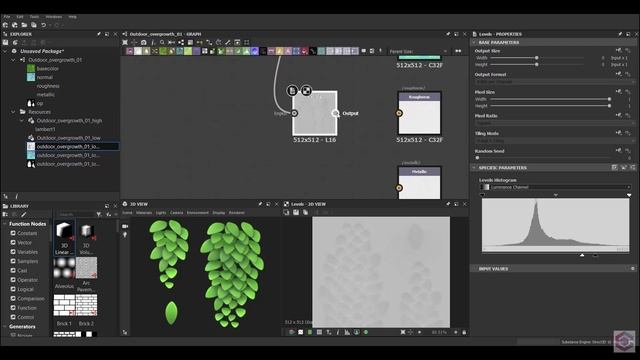Click the camera snapshot icon in graph toolbar
The image size is (640, 360).
[144, 42]
